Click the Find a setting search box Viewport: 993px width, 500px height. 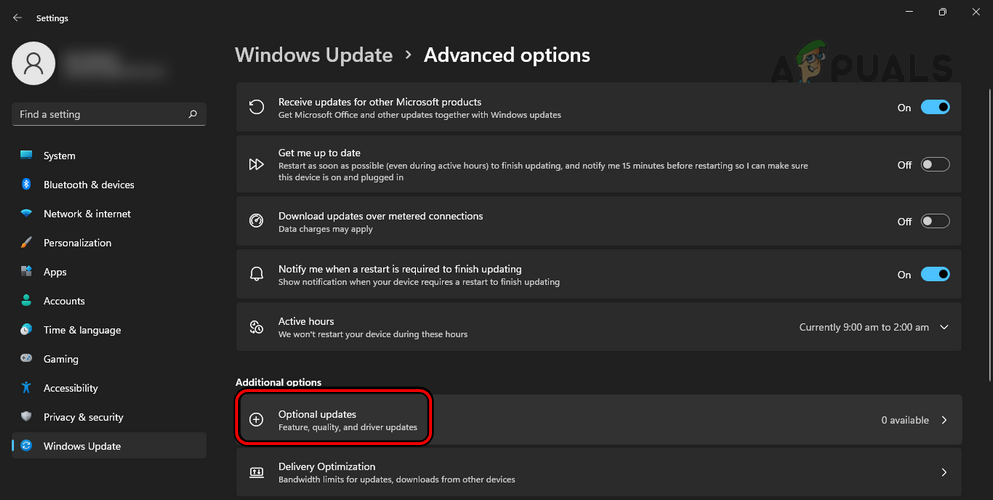(100, 114)
